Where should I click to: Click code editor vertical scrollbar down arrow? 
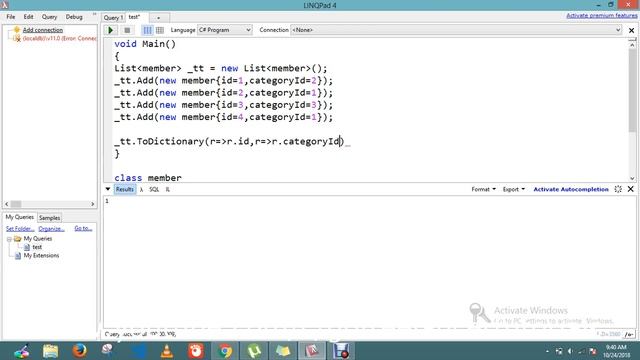[x=632, y=178]
